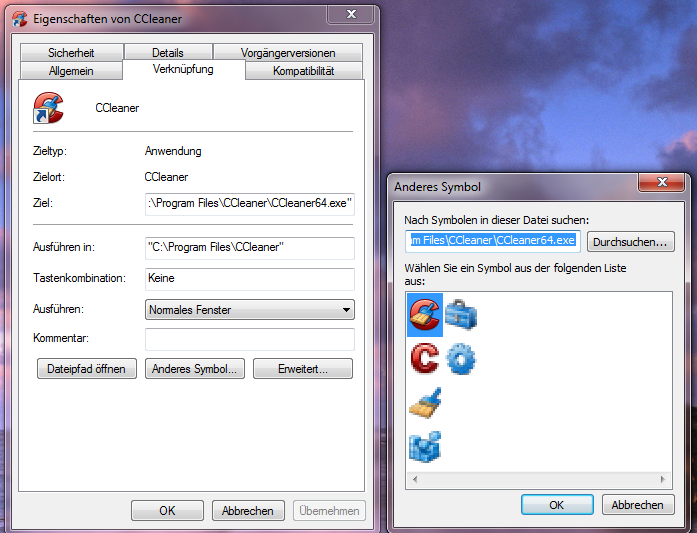Switch to the Allgemein tab
The image size is (697, 533).
point(71,71)
